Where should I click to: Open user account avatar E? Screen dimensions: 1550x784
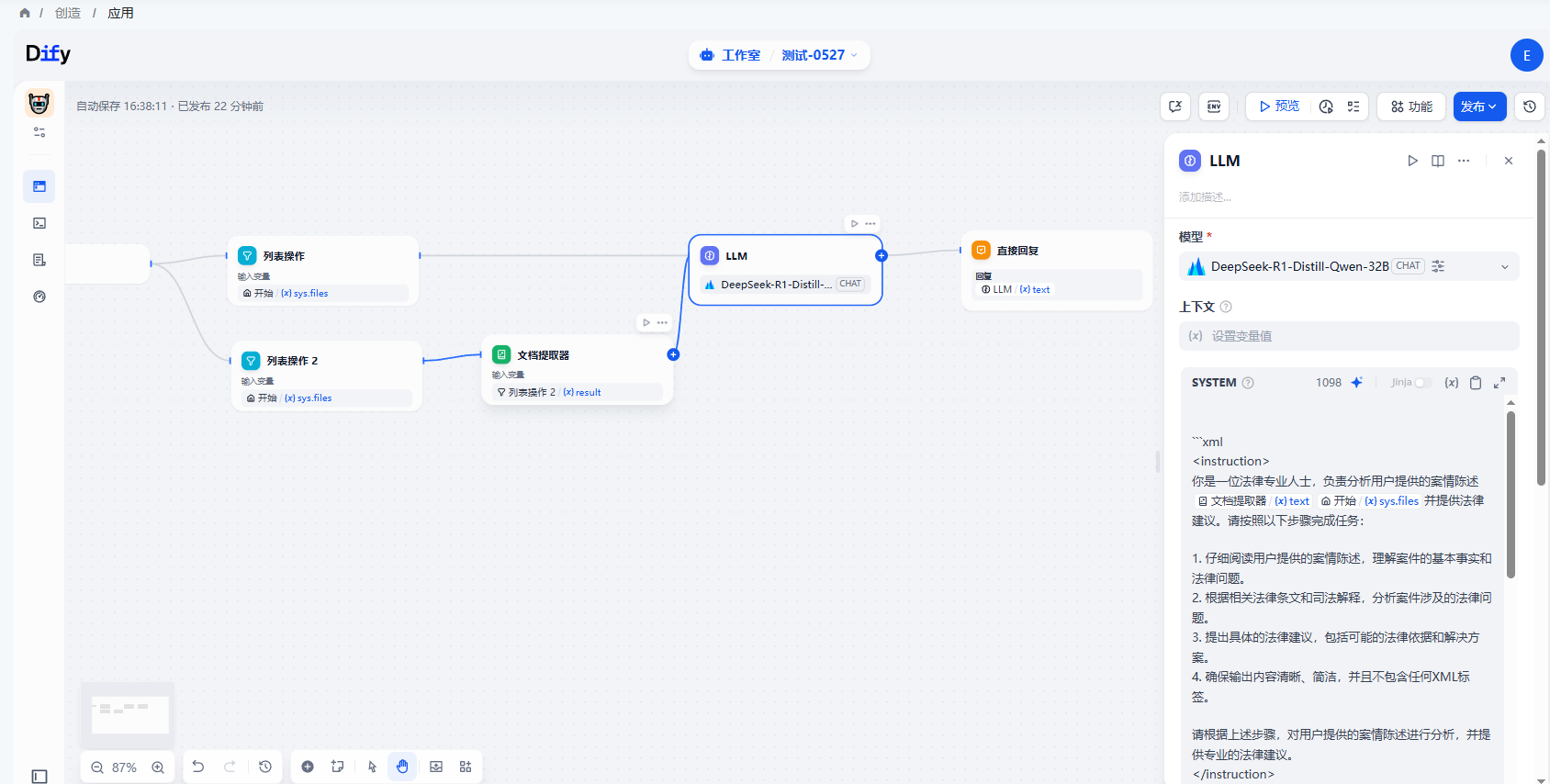pos(1526,55)
